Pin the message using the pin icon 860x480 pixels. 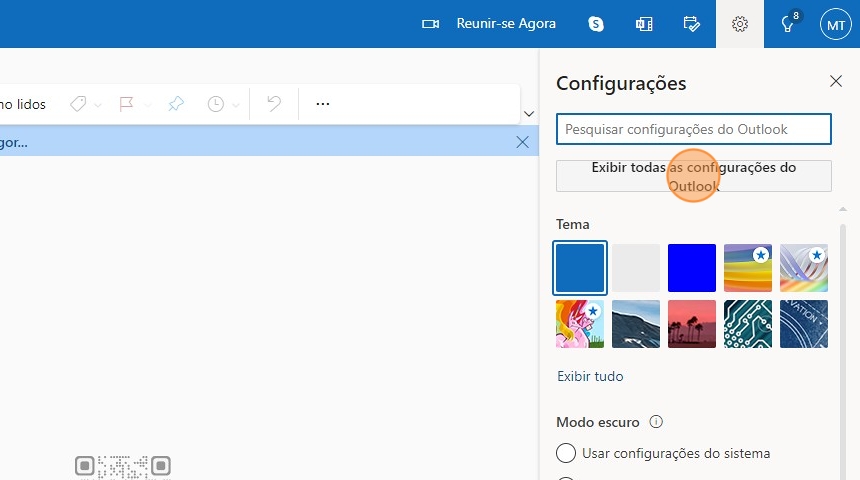point(176,104)
